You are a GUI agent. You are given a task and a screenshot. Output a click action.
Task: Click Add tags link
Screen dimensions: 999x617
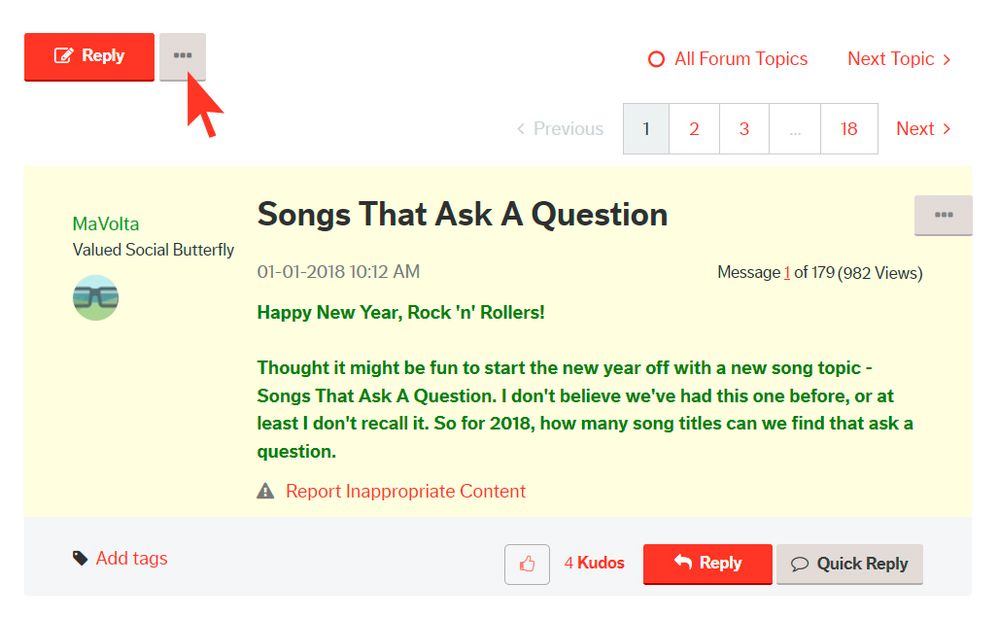131,559
